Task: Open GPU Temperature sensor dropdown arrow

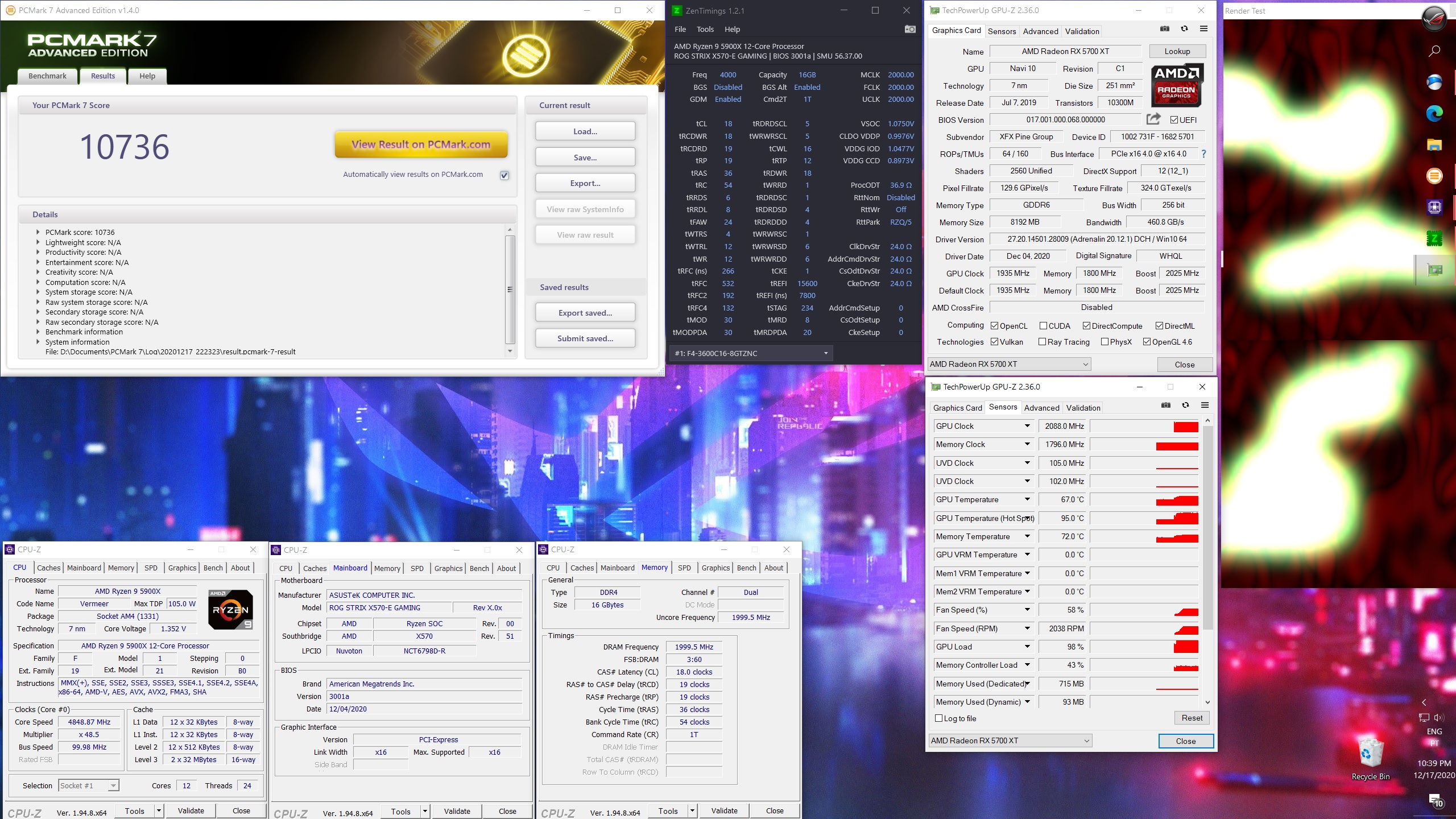Action: pyautogui.click(x=1027, y=499)
